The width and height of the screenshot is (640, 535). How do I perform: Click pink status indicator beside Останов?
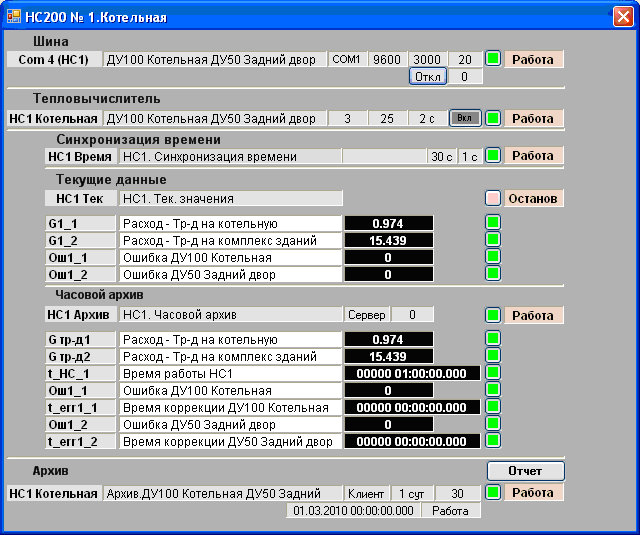pos(493,198)
